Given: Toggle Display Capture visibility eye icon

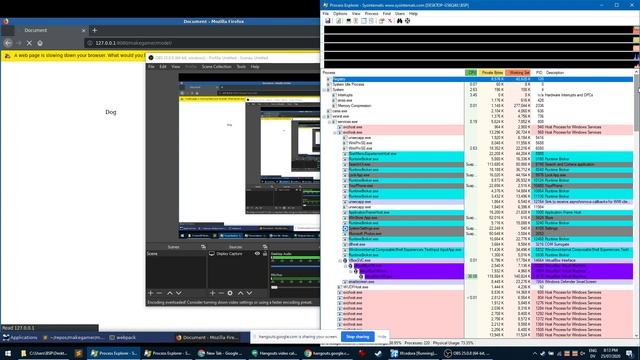Looking at the screenshot, I should coord(257,253).
